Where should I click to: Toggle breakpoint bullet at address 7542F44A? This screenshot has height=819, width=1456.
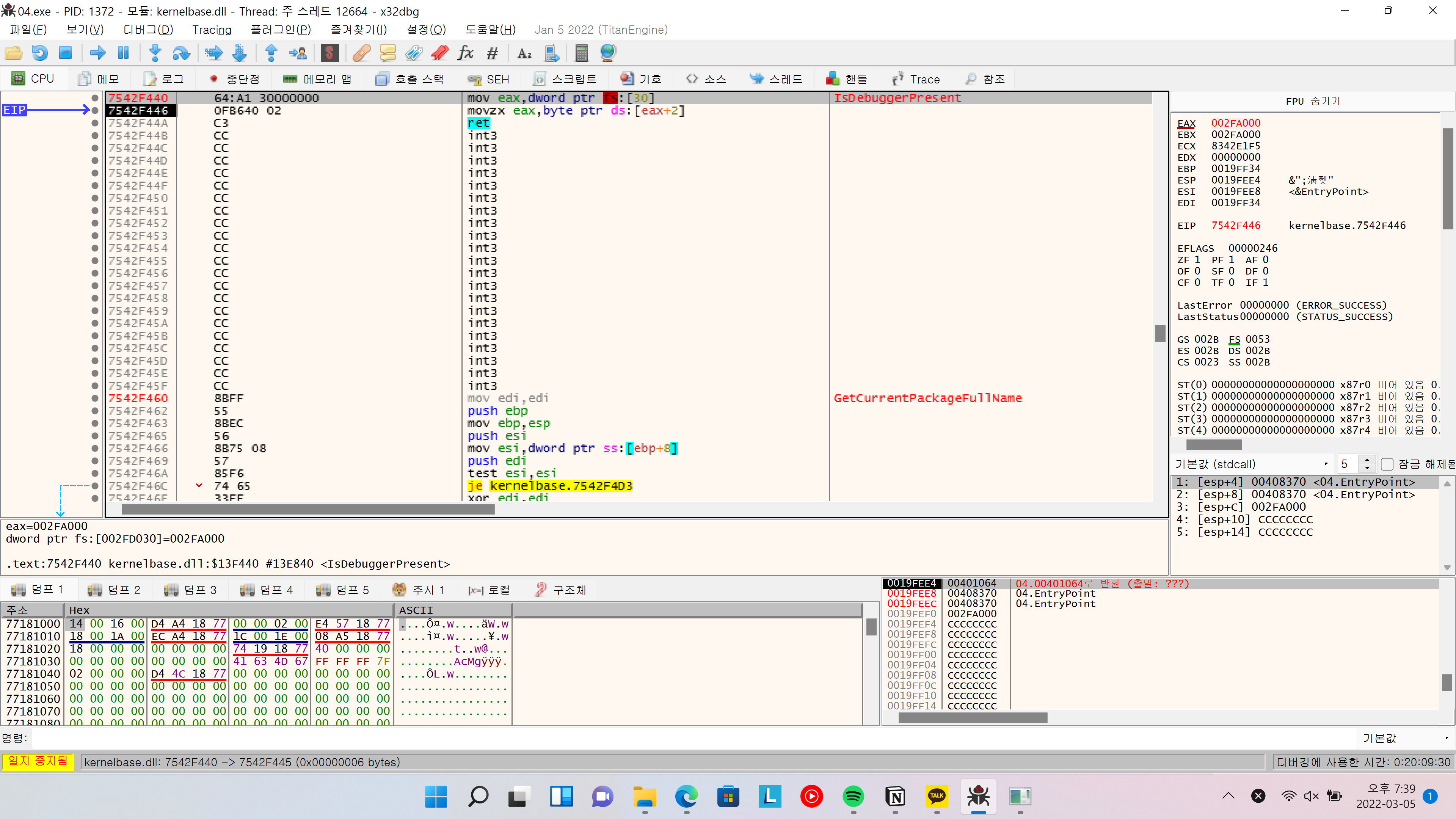[x=95, y=122]
